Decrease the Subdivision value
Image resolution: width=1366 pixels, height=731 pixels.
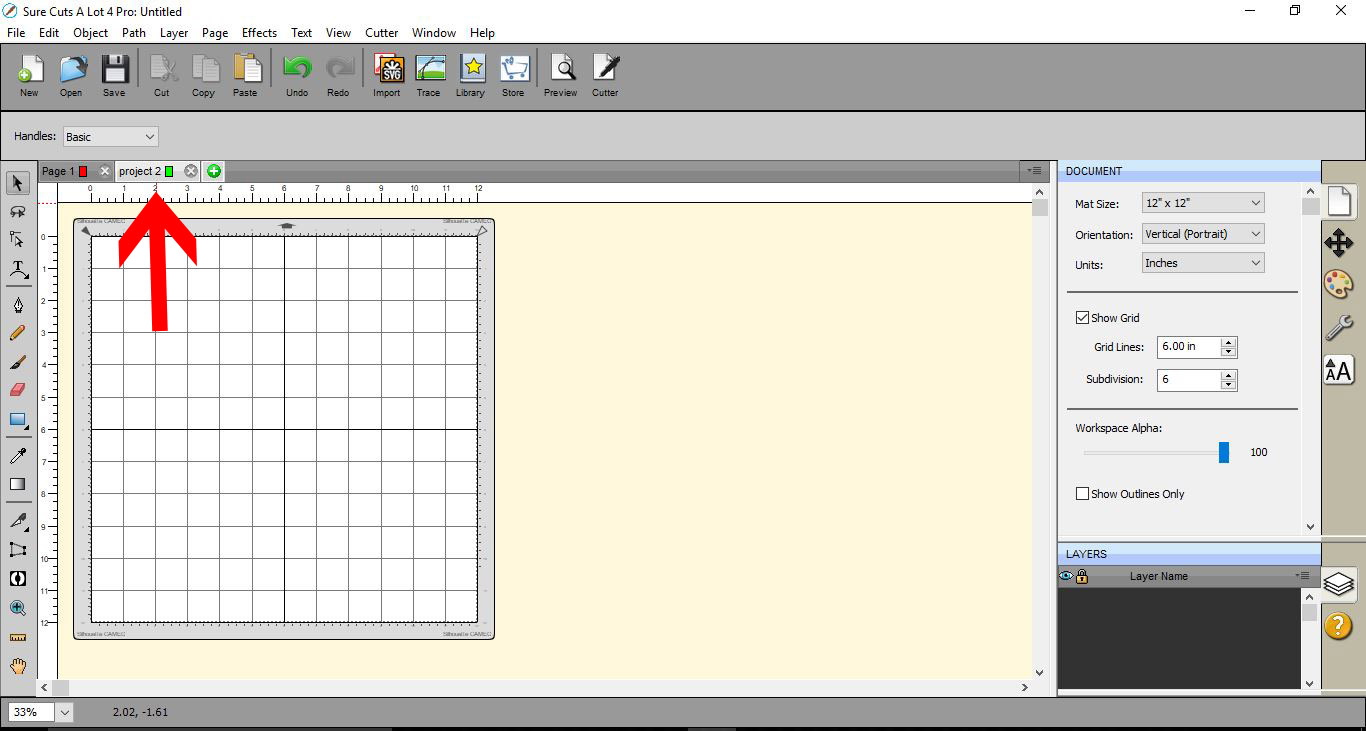tap(1229, 385)
